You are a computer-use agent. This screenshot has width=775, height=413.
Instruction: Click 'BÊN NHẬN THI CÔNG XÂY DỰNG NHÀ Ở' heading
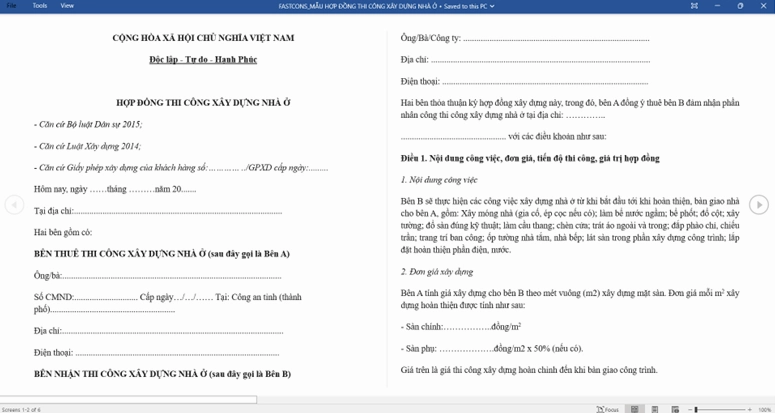[x=162, y=374]
